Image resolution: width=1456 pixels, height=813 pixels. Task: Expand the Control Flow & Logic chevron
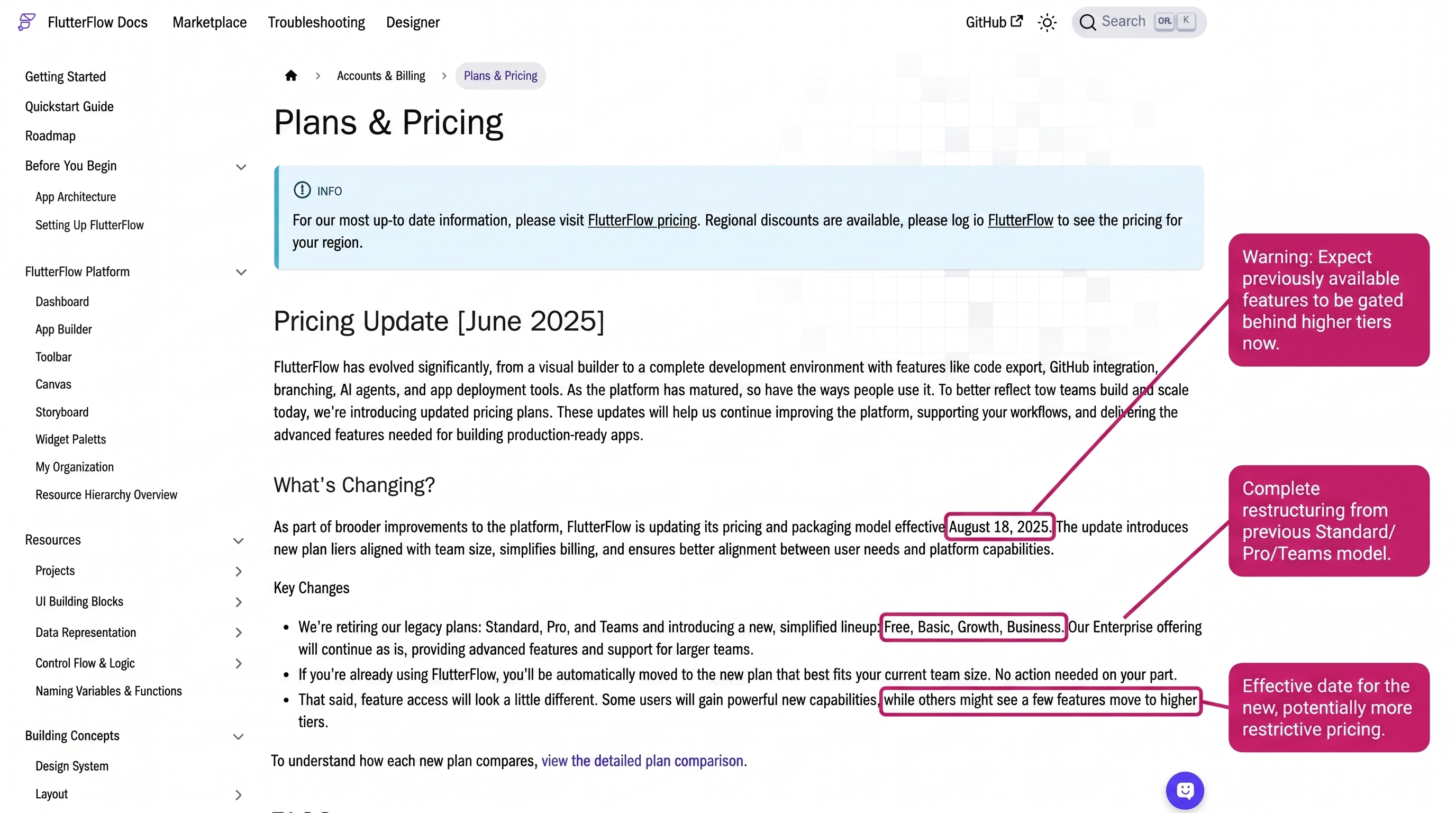coord(239,663)
